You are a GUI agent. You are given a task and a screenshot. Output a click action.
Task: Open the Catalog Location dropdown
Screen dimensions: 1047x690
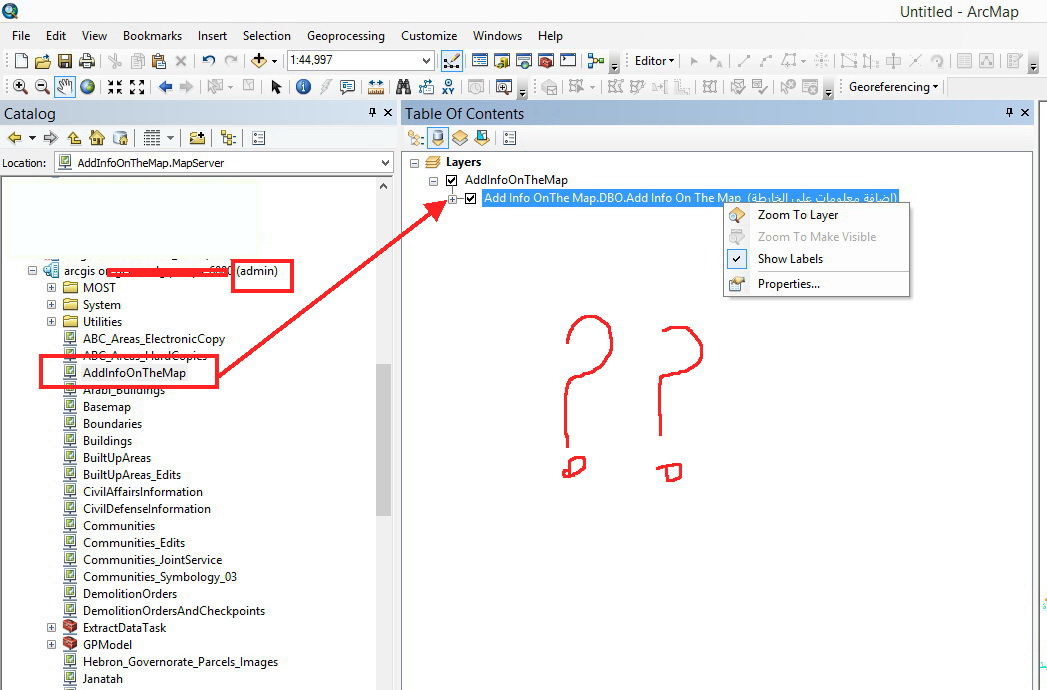click(385, 163)
